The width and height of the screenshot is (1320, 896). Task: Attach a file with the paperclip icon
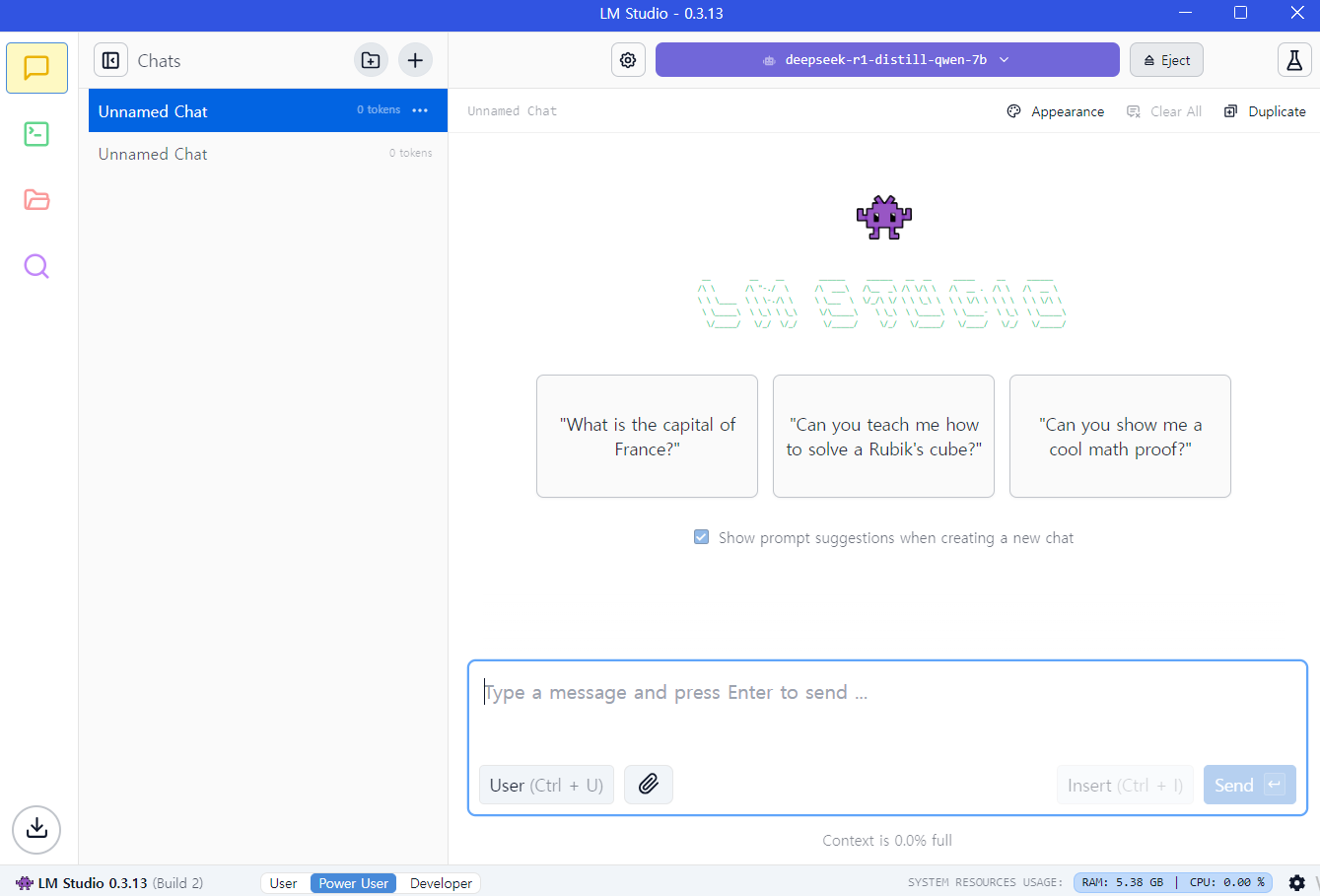coord(649,785)
